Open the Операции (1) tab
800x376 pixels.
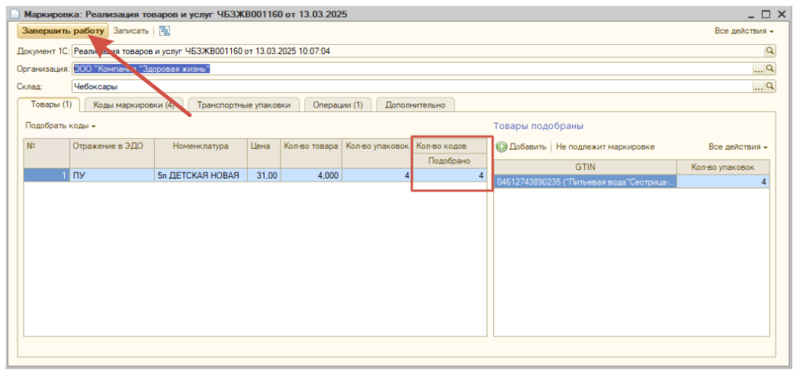tap(337, 105)
